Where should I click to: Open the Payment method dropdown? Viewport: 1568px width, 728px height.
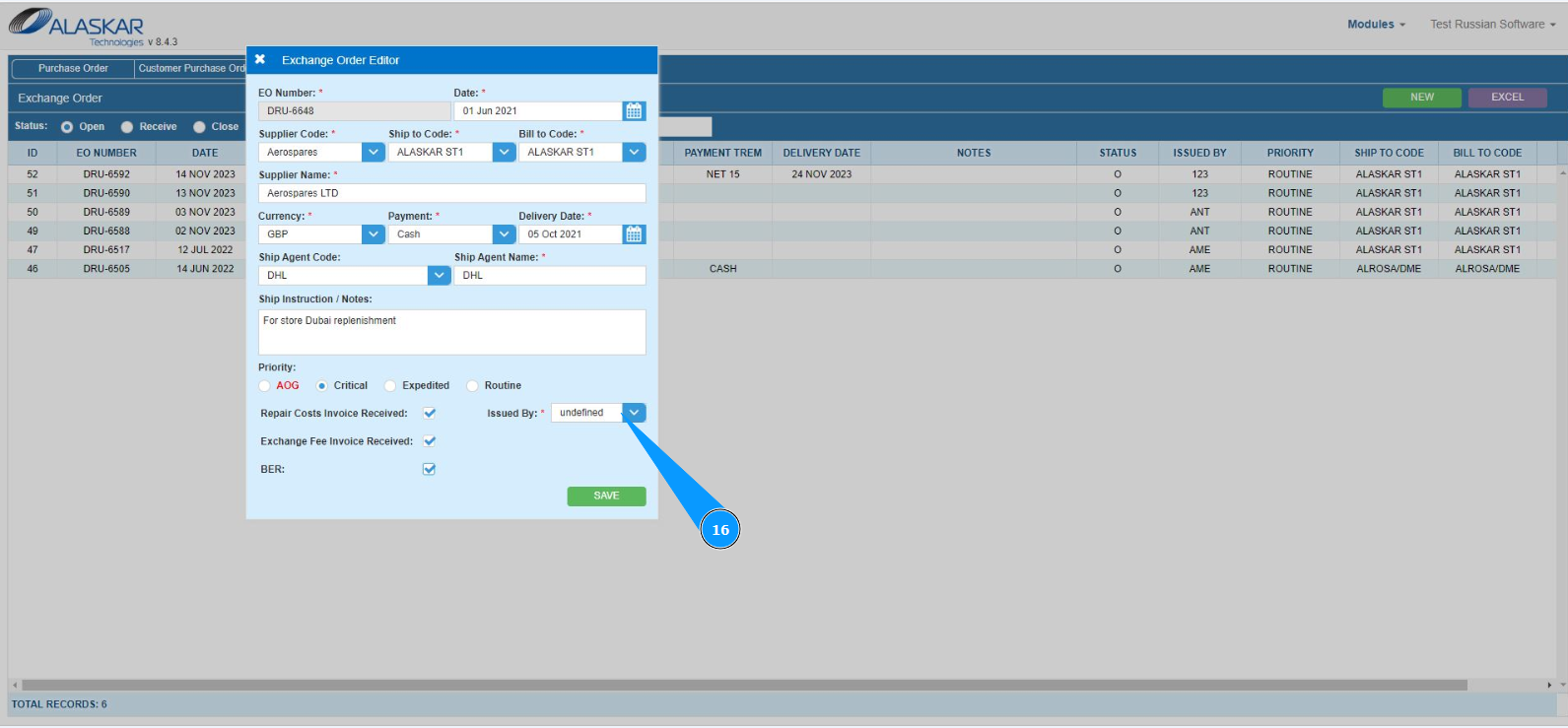tap(504, 234)
